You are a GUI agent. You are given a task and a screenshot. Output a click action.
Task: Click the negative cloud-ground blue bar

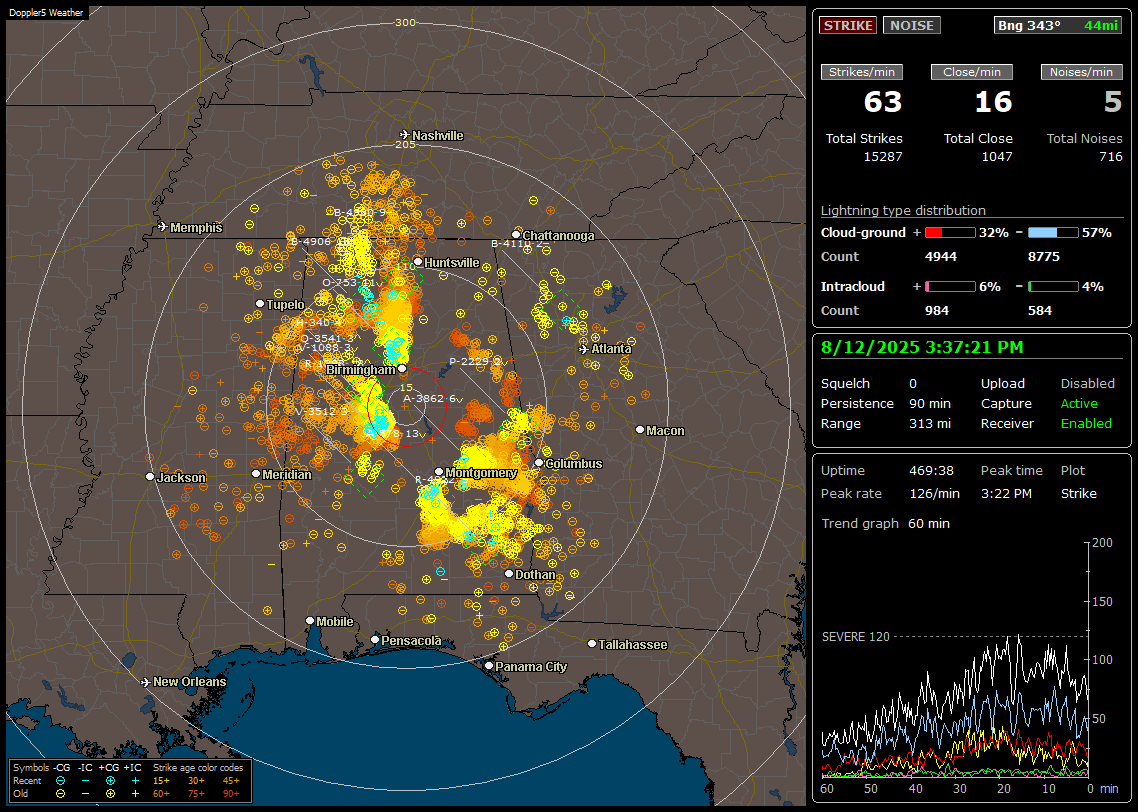(1053, 233)
